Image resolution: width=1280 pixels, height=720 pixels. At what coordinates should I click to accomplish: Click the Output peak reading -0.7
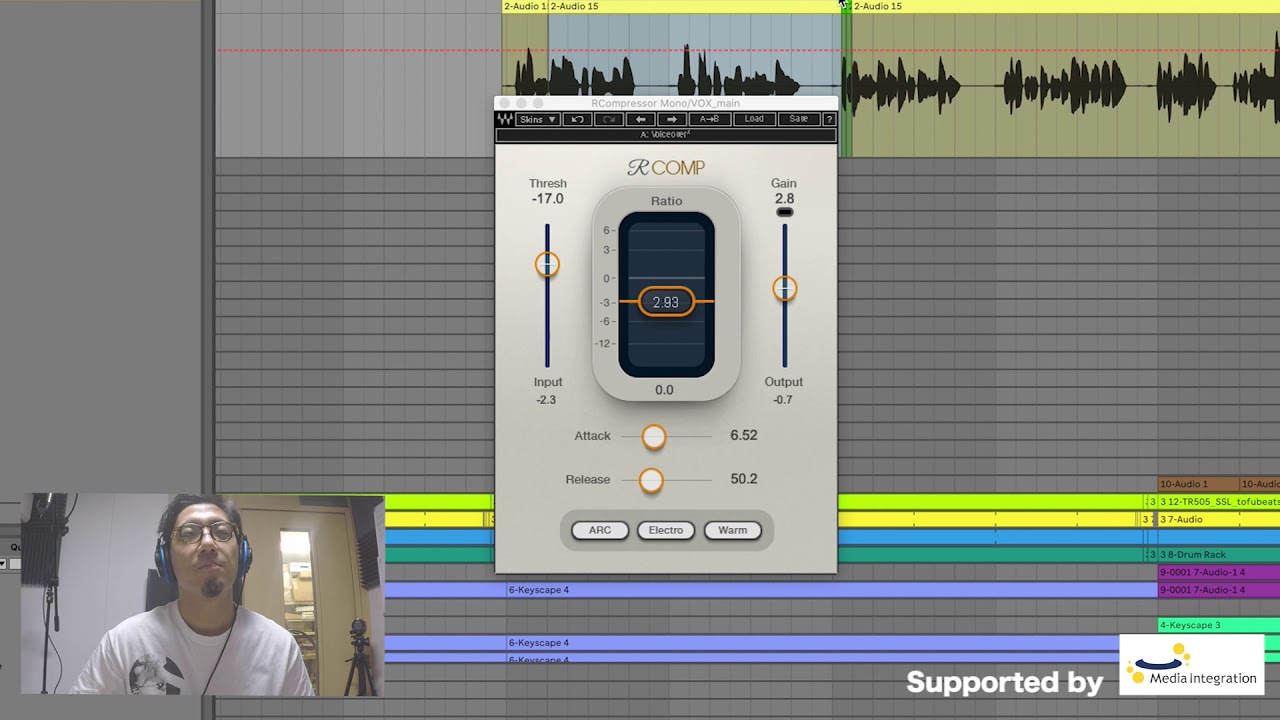pyautogui.click(x=783, y=400)
